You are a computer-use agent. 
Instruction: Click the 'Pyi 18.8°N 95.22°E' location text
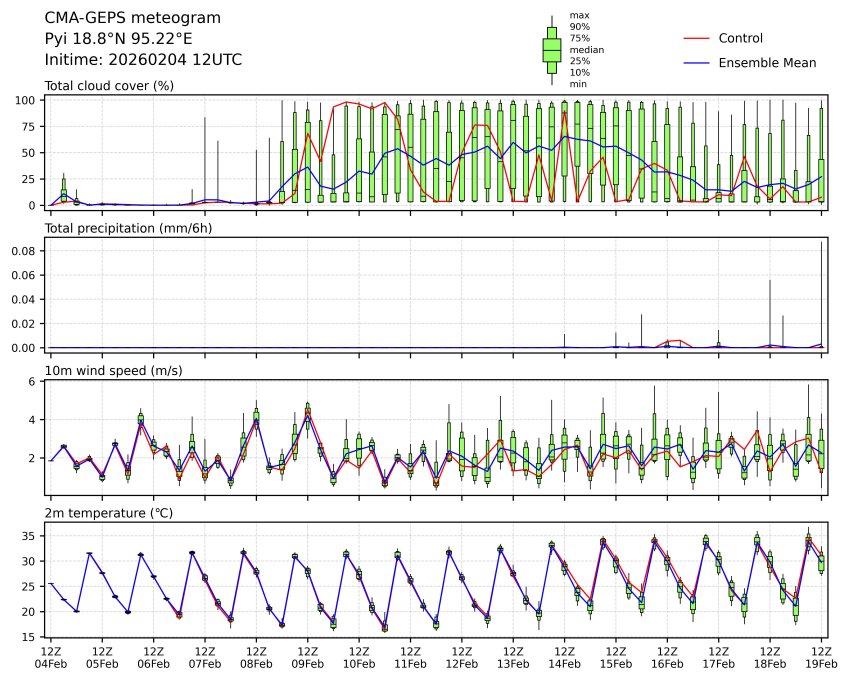pyautogui.click(x=119, y=39)
